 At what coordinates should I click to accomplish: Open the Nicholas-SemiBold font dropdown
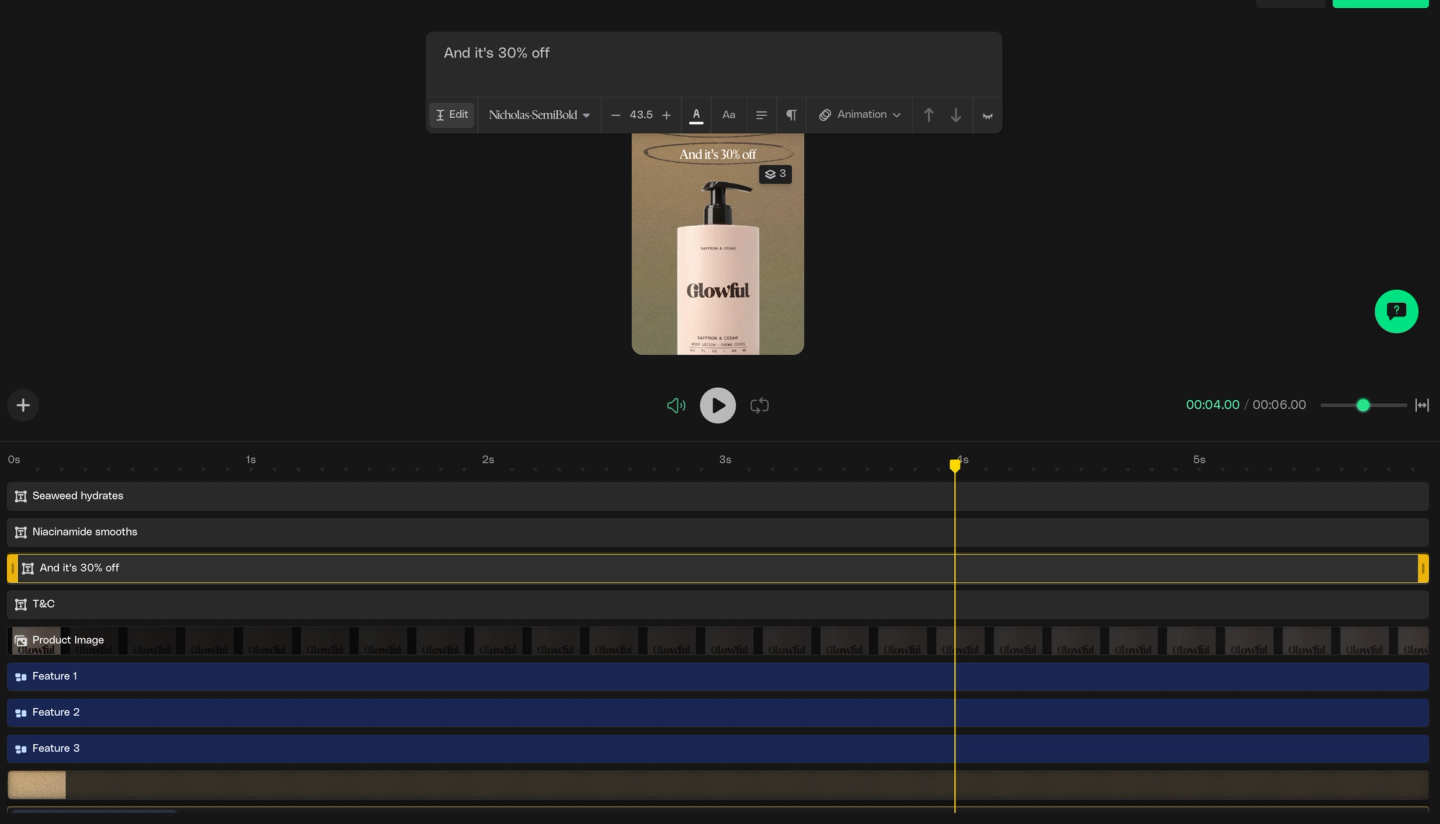click(x=539, y=115)
